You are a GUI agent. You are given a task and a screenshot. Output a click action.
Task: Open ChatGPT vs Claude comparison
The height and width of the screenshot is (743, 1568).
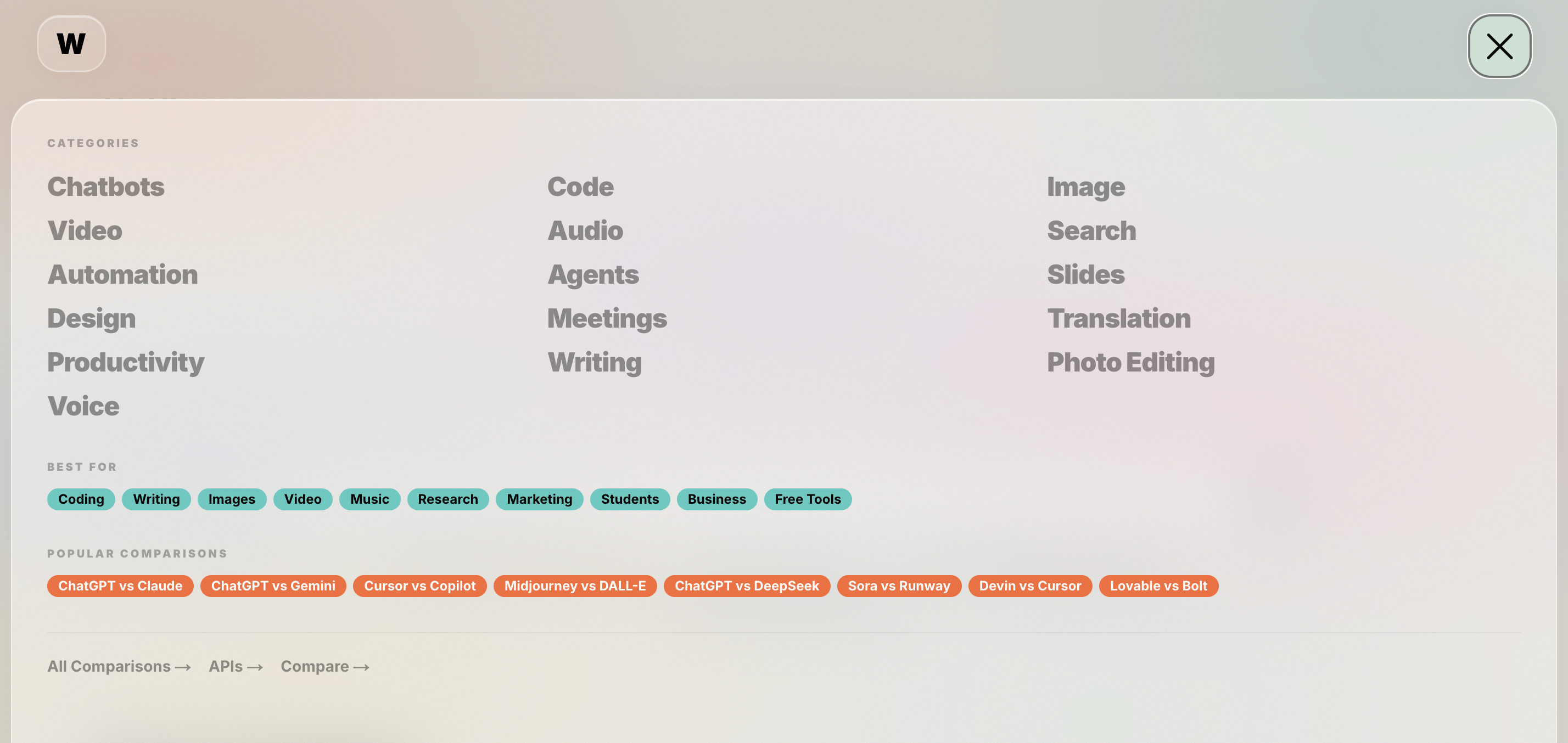point(120,586)
